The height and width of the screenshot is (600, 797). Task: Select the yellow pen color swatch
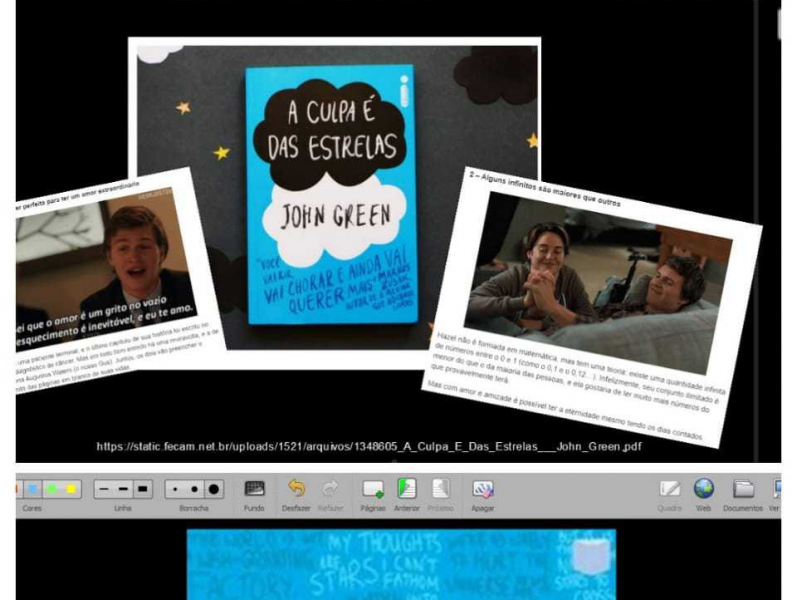coord(71,489)
